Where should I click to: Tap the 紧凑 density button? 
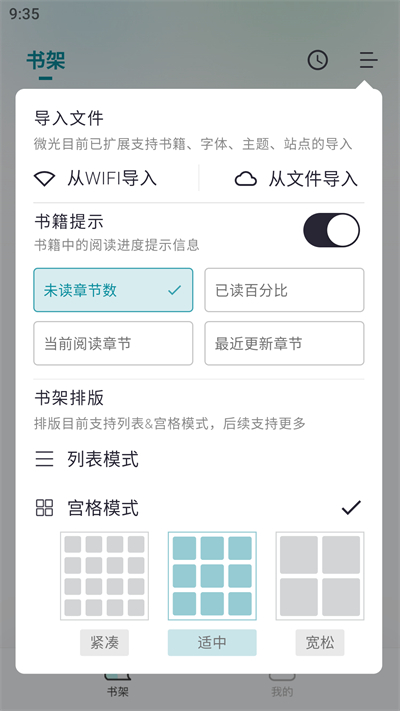pos(104,643)
